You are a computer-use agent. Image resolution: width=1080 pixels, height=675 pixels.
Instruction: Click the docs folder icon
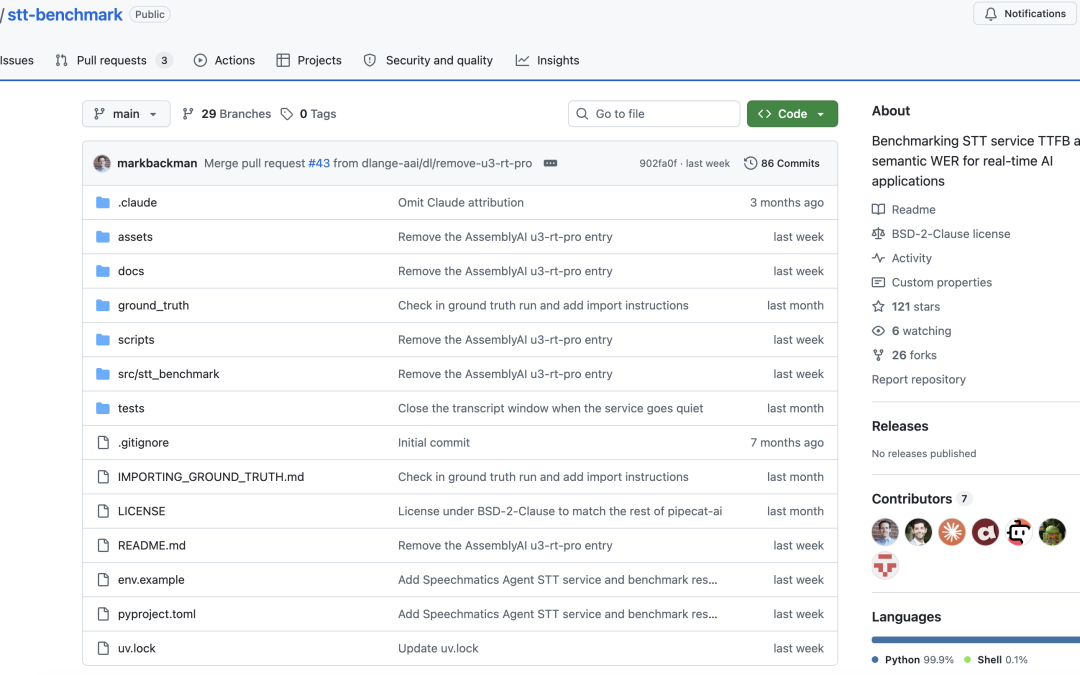(x=103, y=271)
